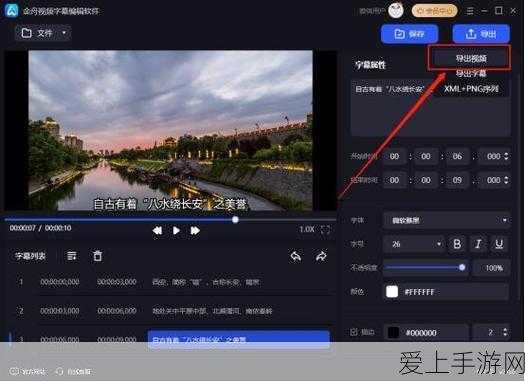Click the official website link at bottom
The width and height of the screenshot is (525, 382).
coord(27,371)
